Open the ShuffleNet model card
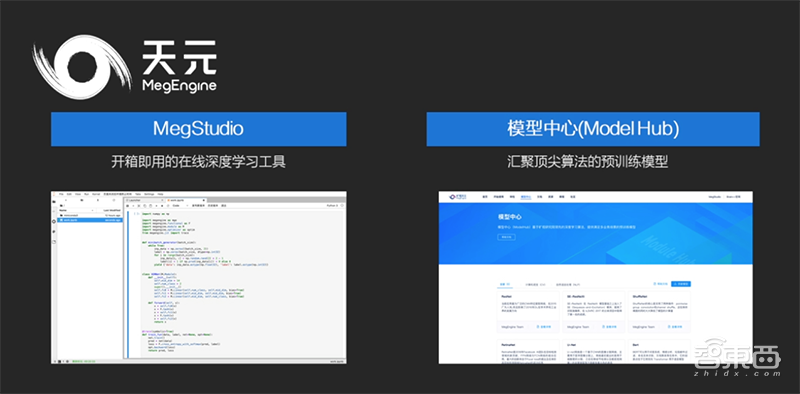The width and height of the screenshot is (800, 394). click(660, 312)
